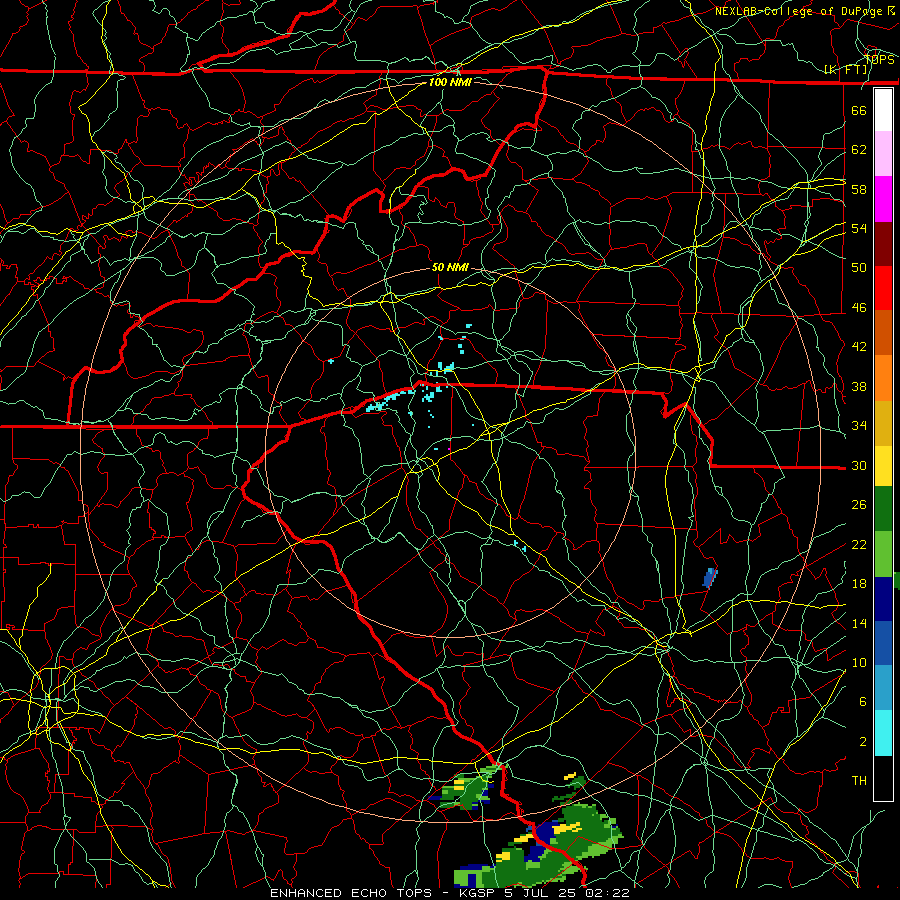The image size is (900, 900).
Task: Click the light pink 62 kft swatch
Action: (883, 154)
